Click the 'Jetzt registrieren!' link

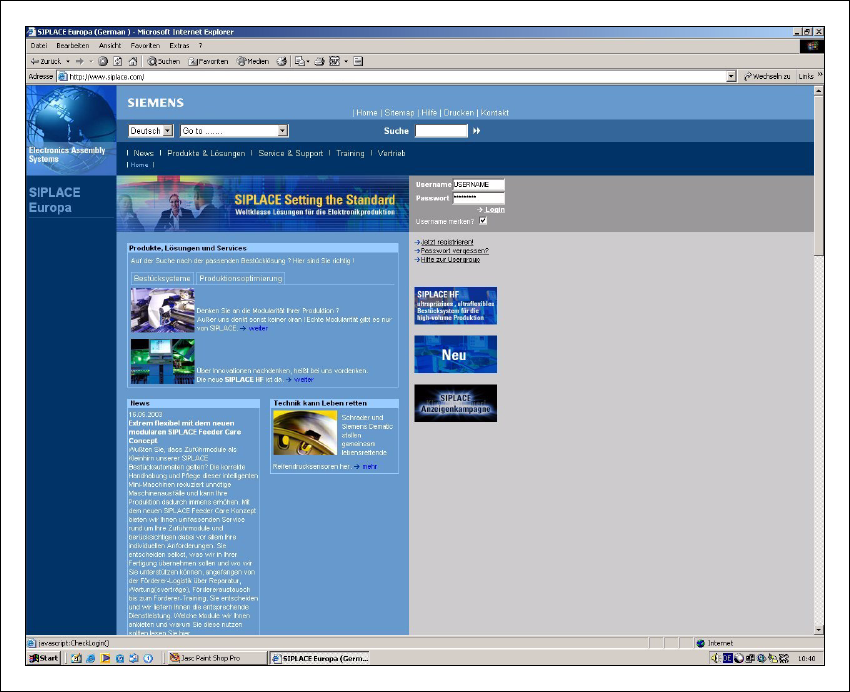tap(447, 242)
